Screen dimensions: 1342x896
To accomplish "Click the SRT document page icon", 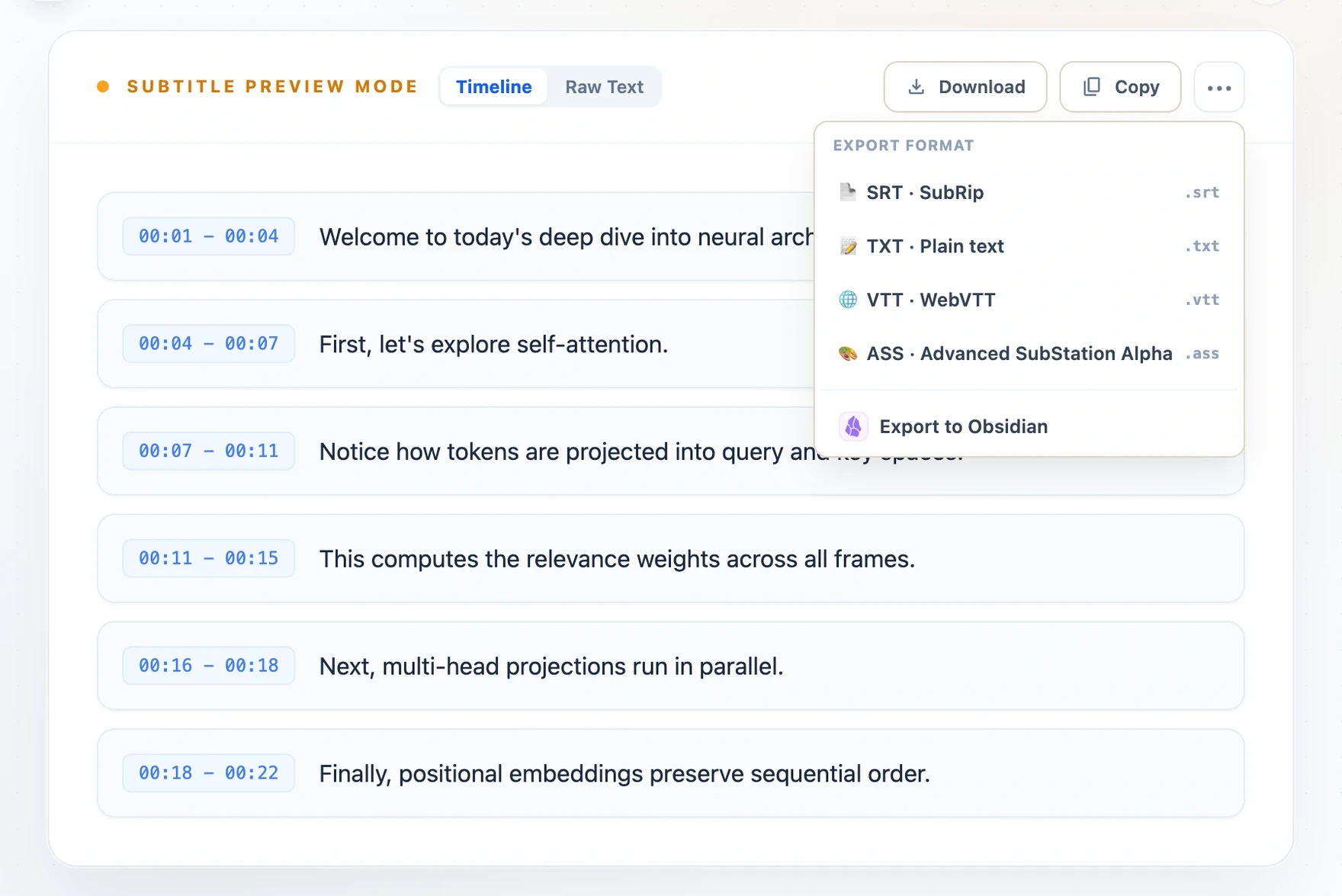I will pyautogui.click(x=847, y=192).
